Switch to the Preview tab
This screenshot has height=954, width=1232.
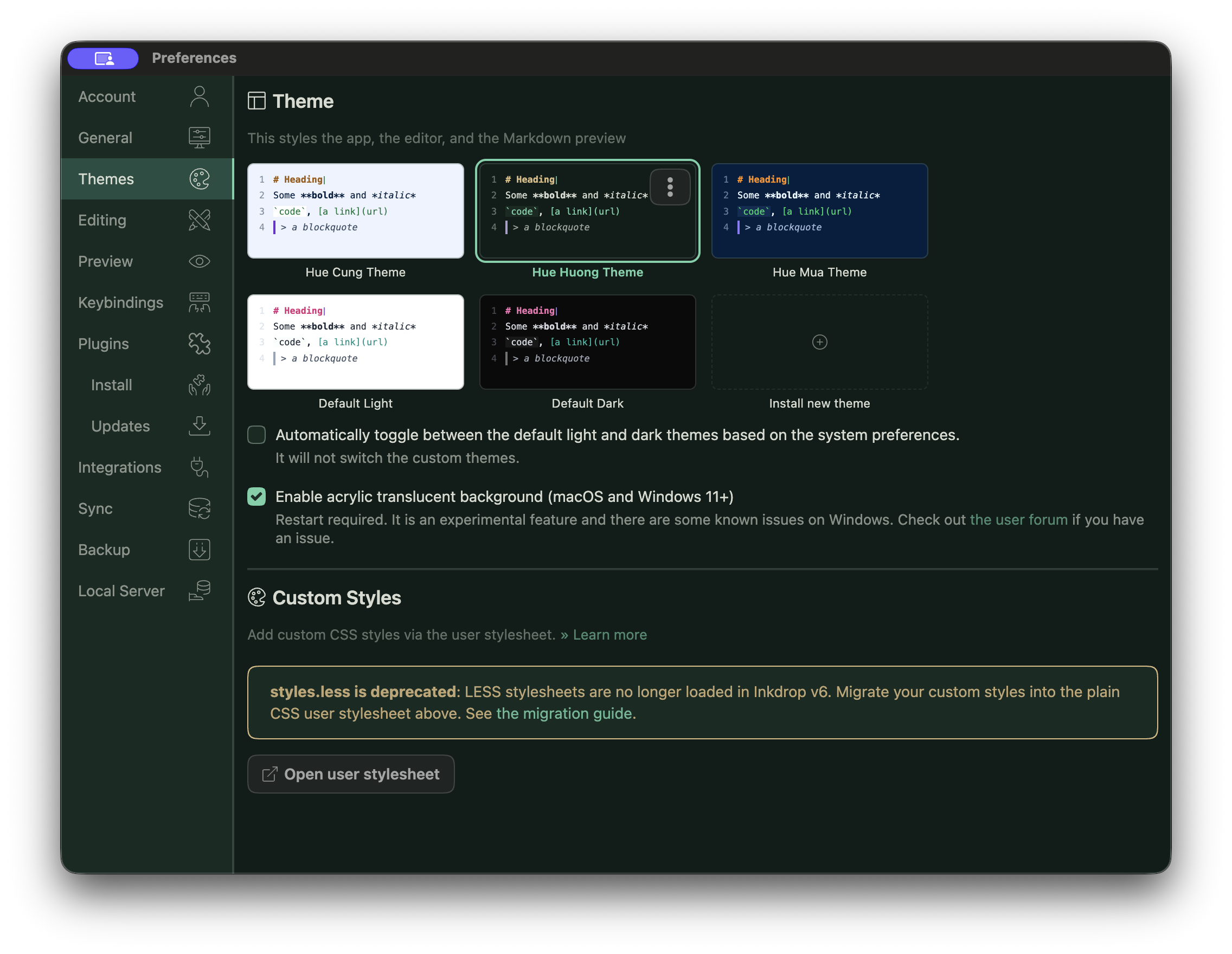(x=146, y=261)
